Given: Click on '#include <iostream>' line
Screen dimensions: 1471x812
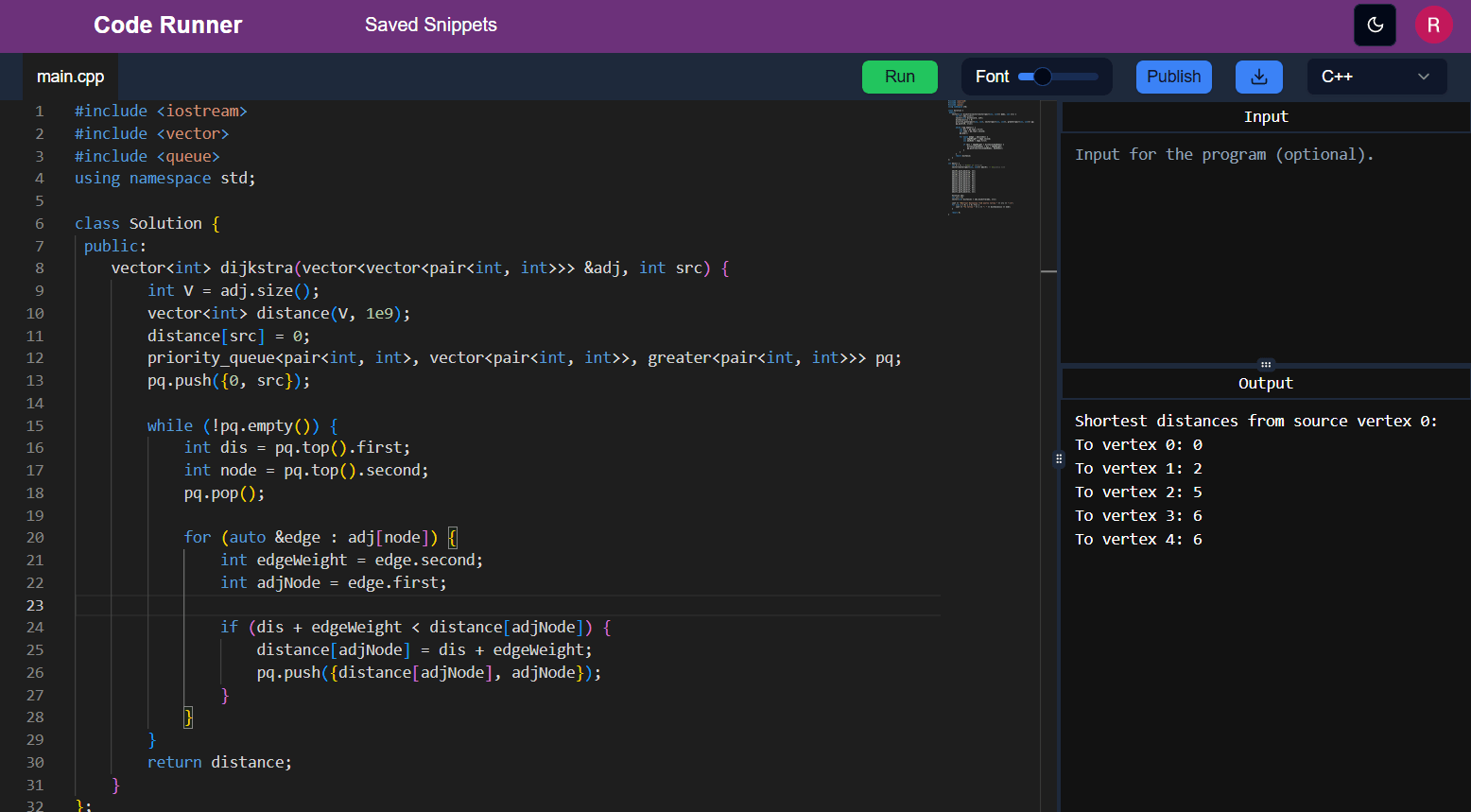Looking at the screenshot, I should point(161,111).
